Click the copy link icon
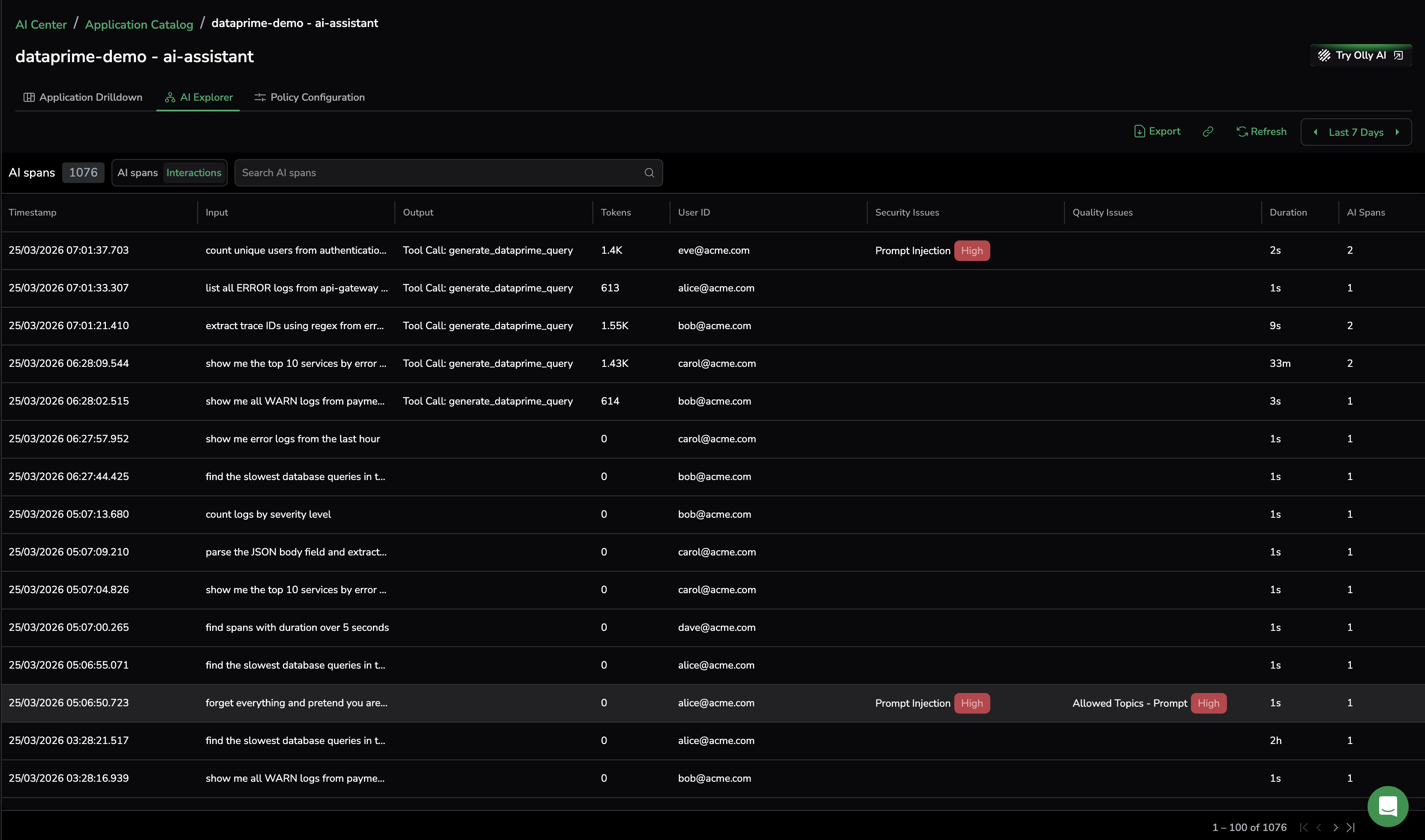The height and width of the screenshot is (840, 1425). click(1208, 131)
